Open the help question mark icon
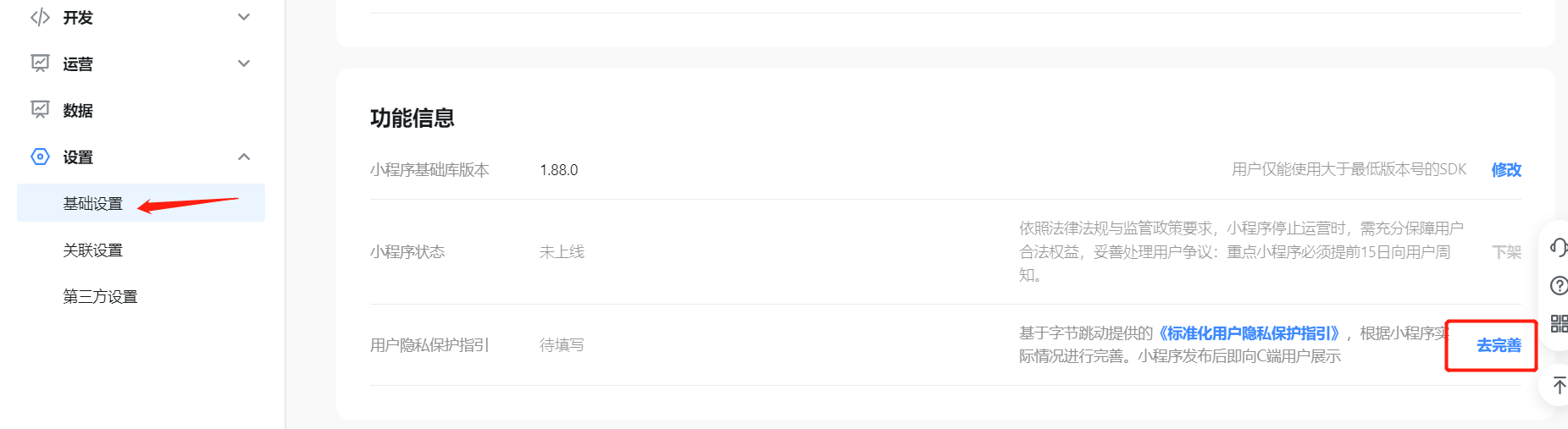Image resolution: width=1568 pixels, height=429 pixels. click(1558, 286)
